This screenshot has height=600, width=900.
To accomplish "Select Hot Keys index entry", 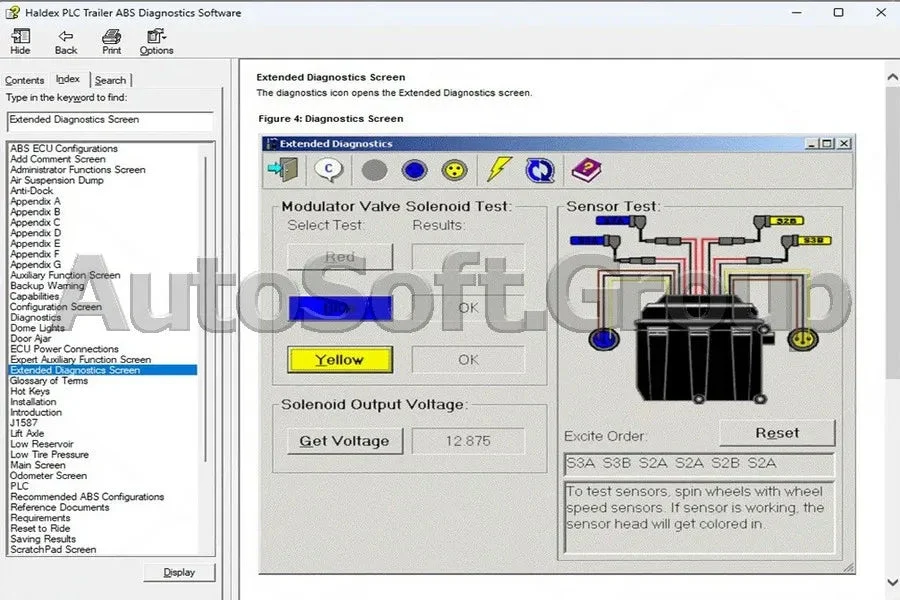I will point(30,392).
